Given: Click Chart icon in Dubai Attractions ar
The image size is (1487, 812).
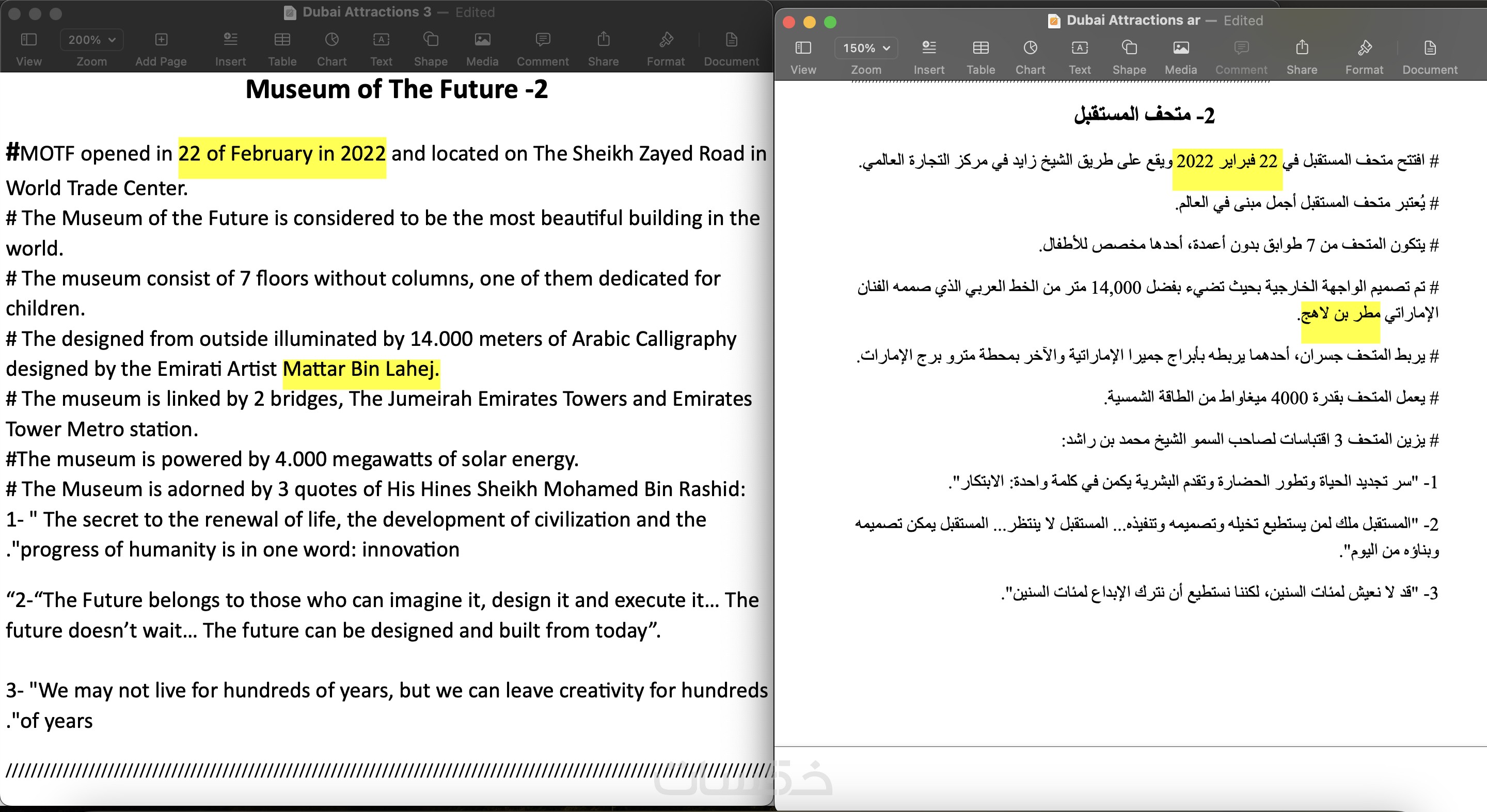Looking at the screenshot, I should click(x=1031, y=48).
